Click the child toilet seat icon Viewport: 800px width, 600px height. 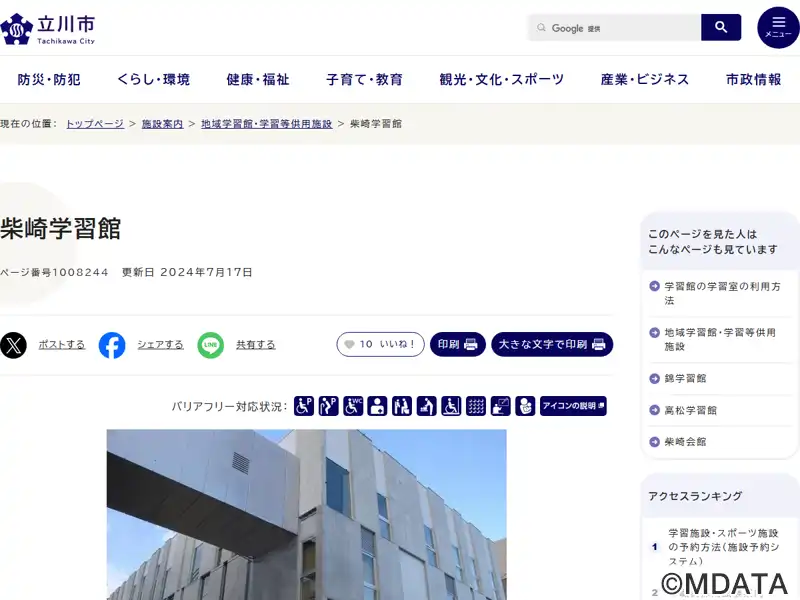point(402,406)
